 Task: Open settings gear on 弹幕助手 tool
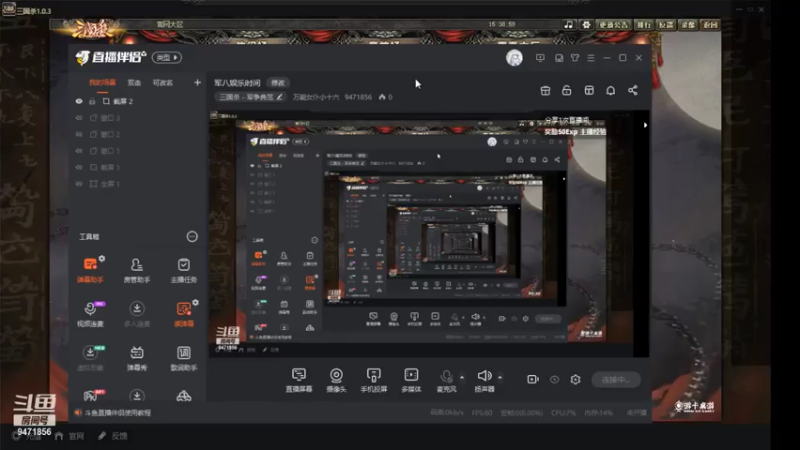click(102, 259)
